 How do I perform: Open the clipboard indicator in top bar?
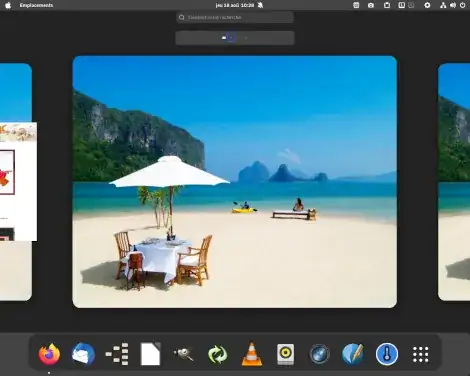387,5
